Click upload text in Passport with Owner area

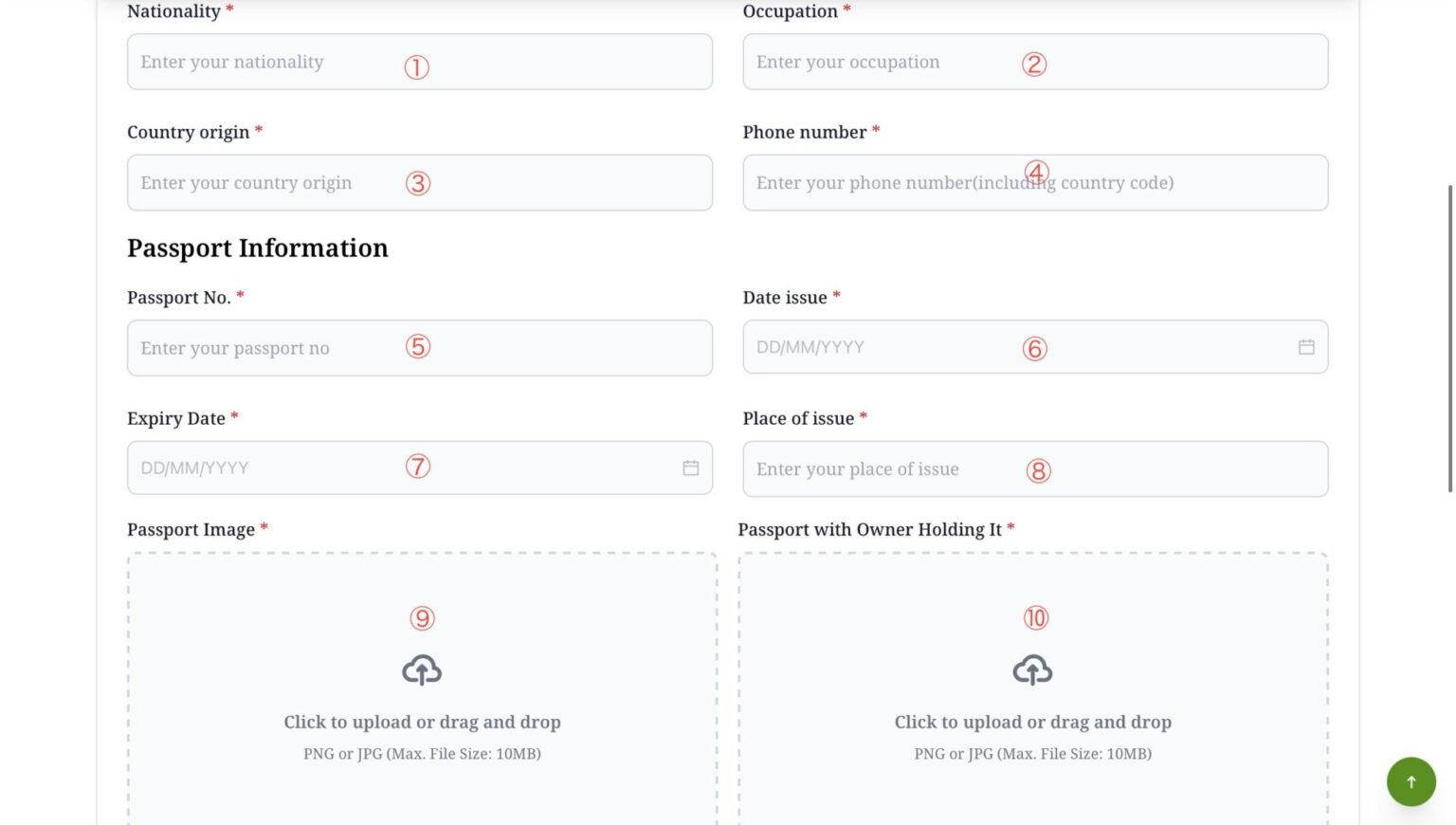(1032, 723)
